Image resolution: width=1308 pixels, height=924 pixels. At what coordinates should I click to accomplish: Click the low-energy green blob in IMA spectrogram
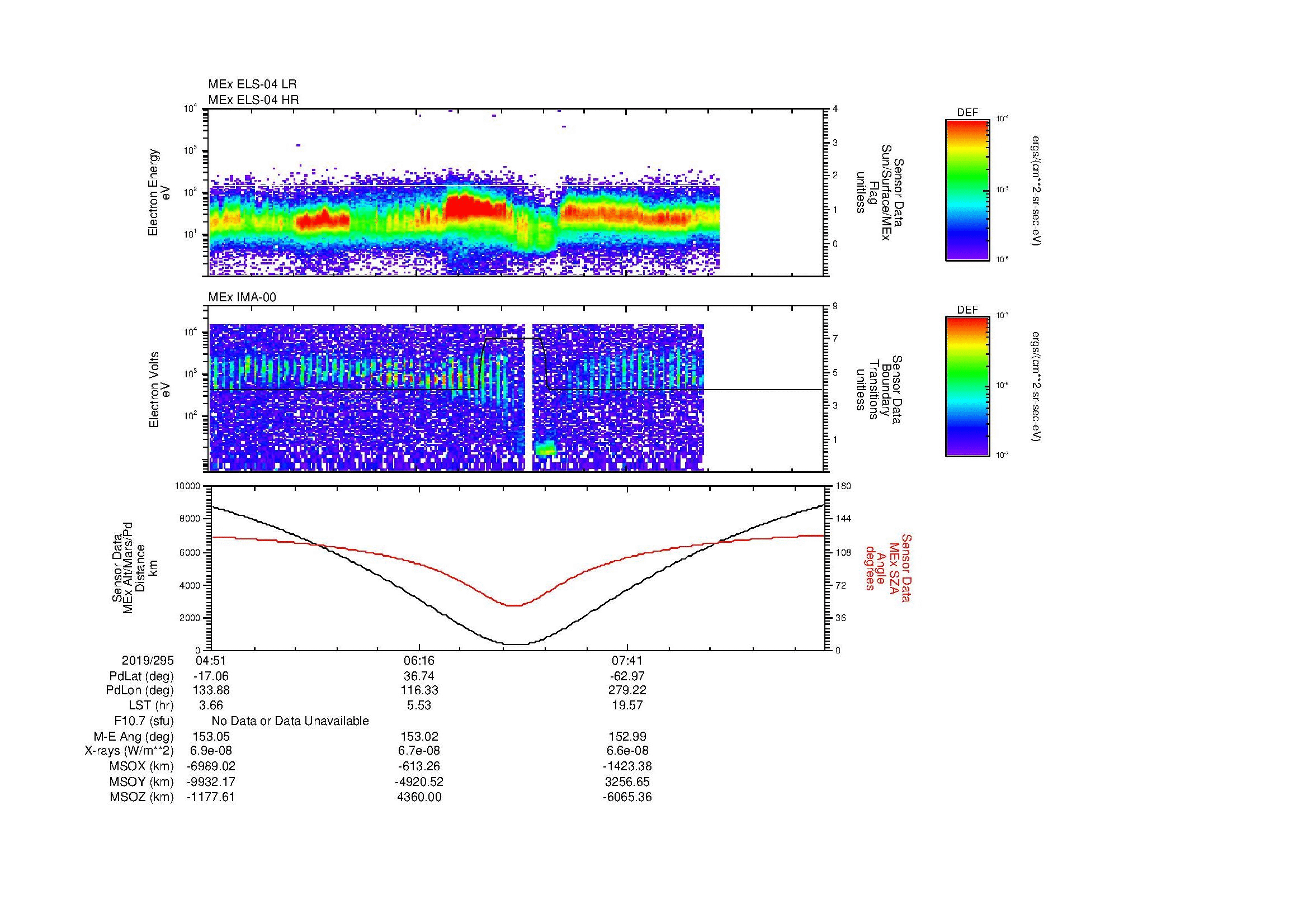pos(546,449)
